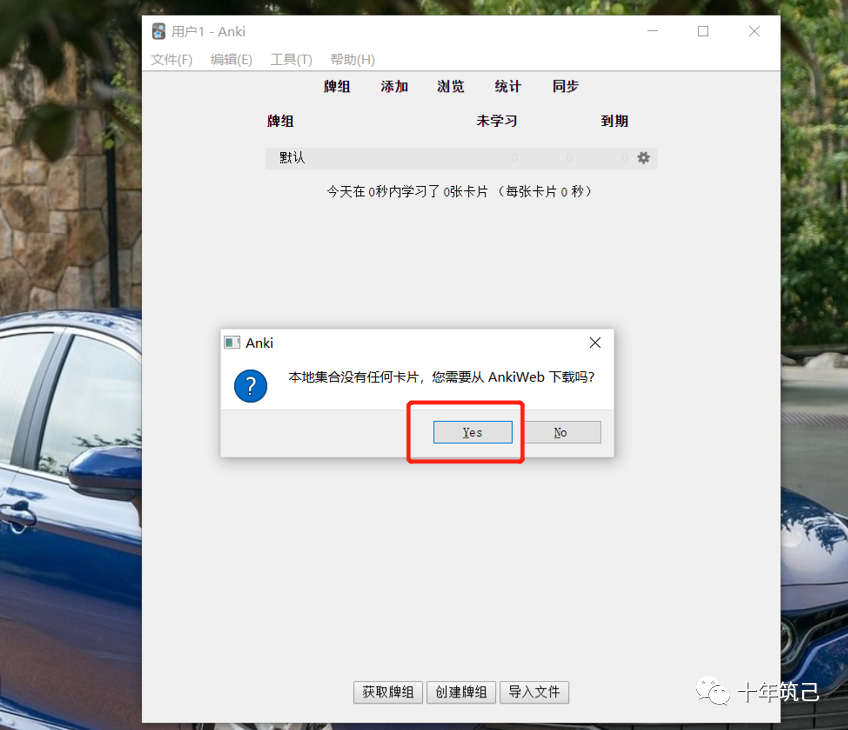The height and width of the screenshot is (730, 848).
Task: Open the 文件(F) menu
Action: (x=171, y=59)
